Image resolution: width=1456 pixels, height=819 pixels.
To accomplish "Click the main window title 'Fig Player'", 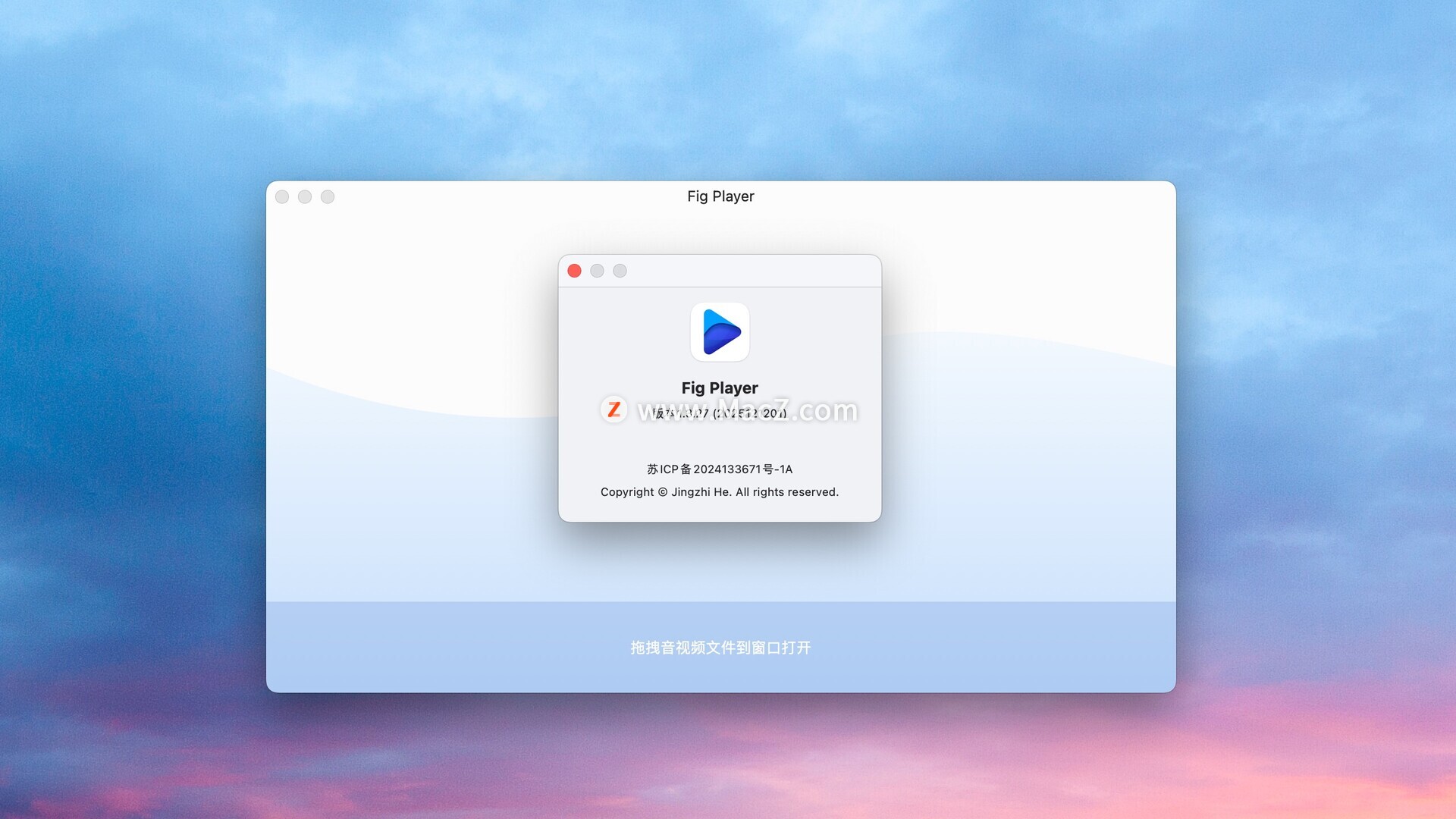I will point(720,196).
